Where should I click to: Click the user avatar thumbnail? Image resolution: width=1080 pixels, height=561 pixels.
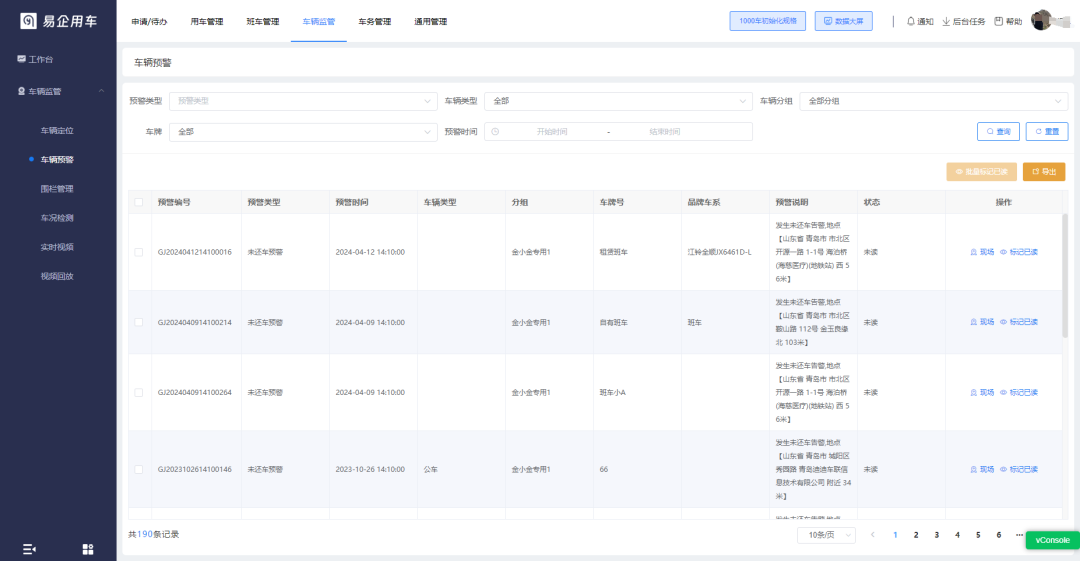pos(1043,20)
